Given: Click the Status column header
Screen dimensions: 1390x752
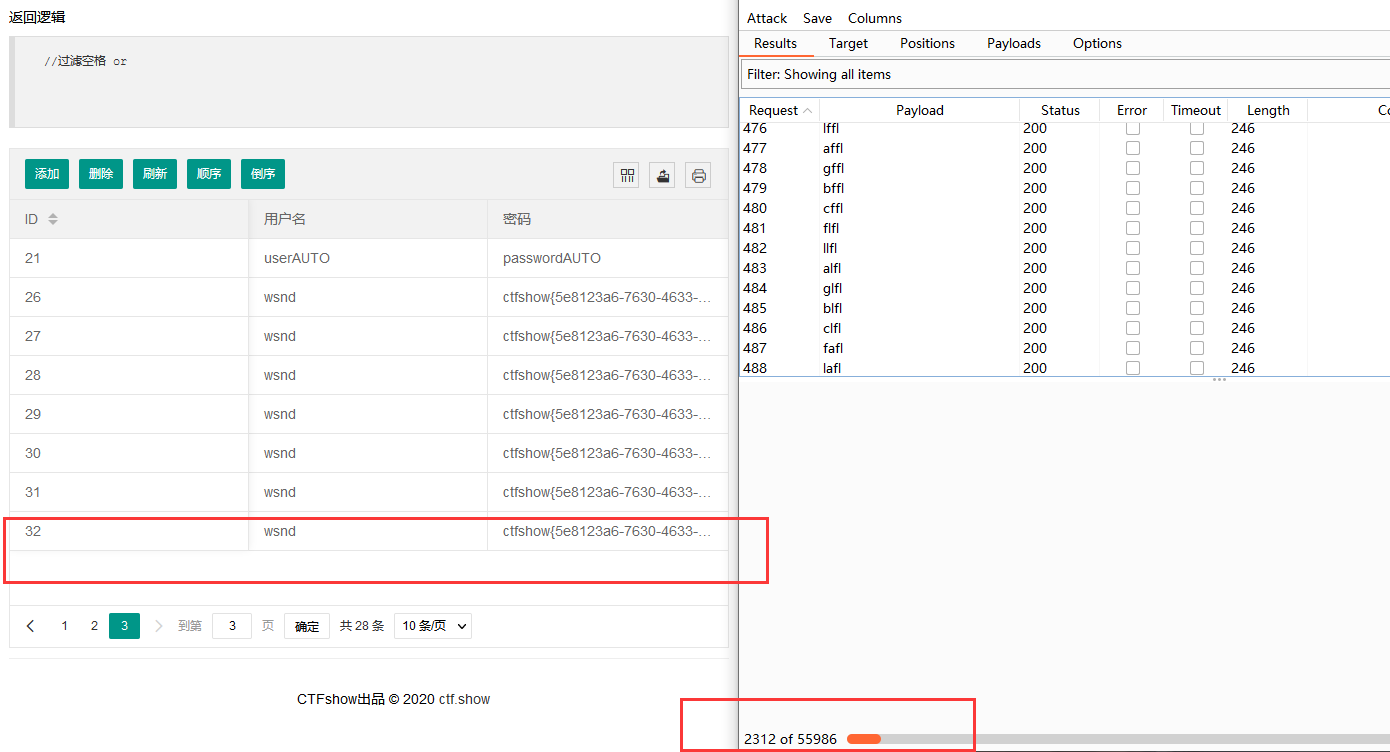Looking at the screenshot, I should (1060, 110).
